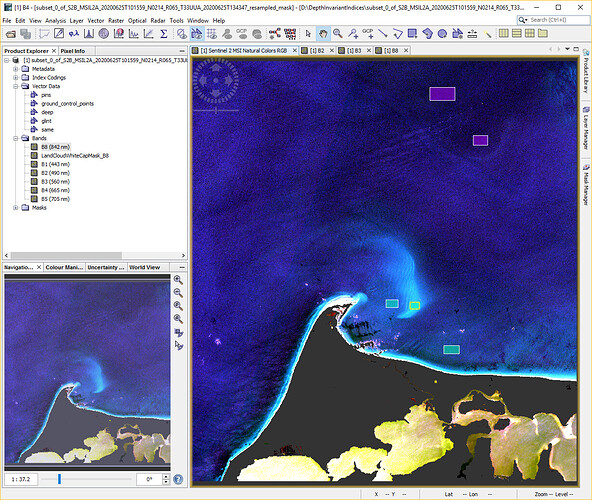Click the Navigation zoom slider handle
This screenshot has width=592, height=500.
click(x=59, y=479)
